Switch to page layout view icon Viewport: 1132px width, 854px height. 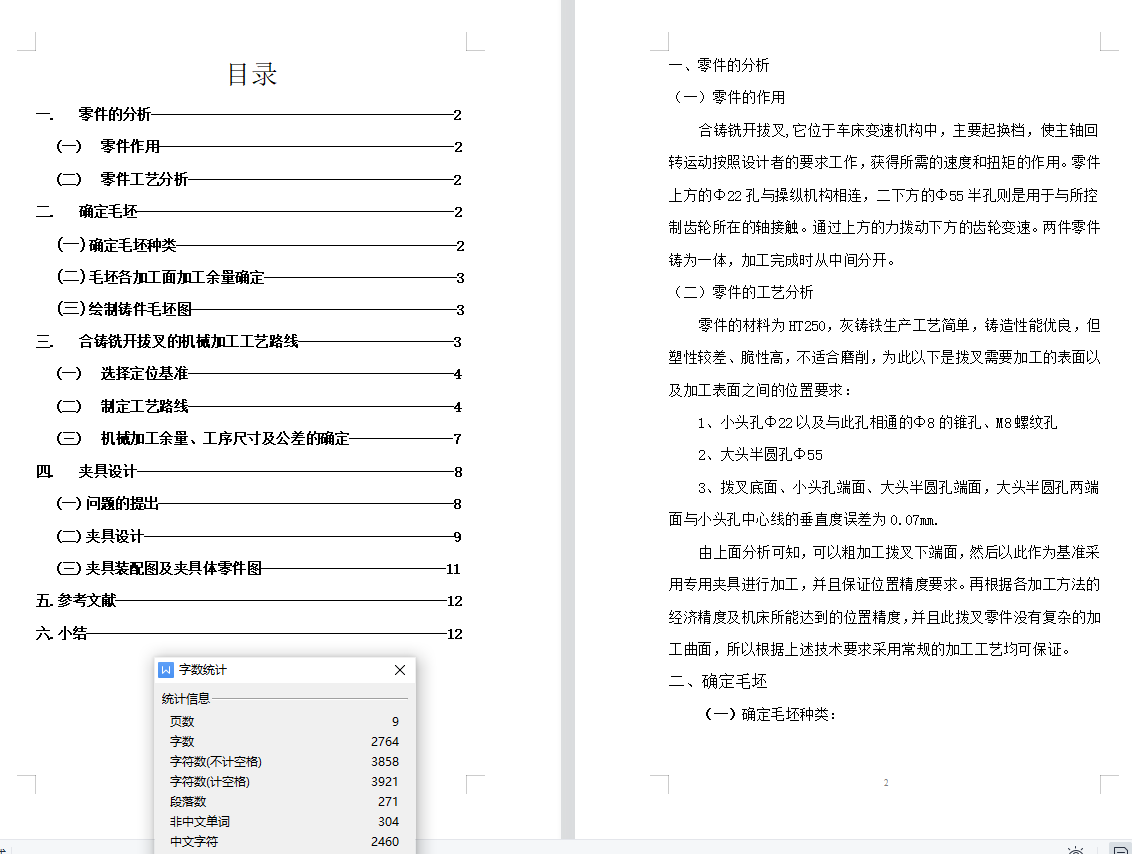point(1121,850)
